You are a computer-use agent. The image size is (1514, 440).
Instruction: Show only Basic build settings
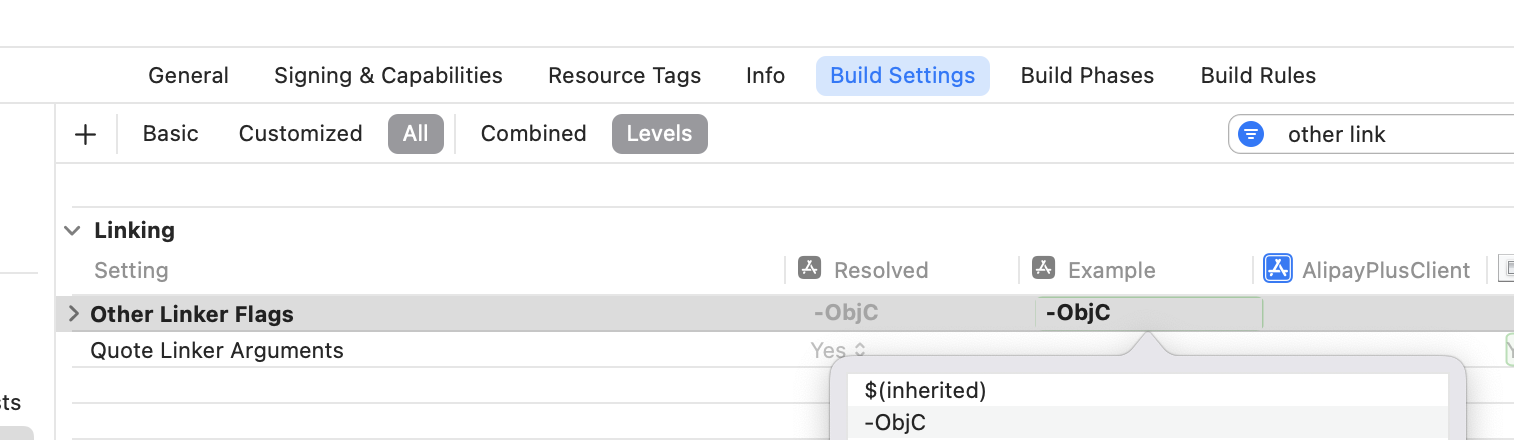click(170, 134)
